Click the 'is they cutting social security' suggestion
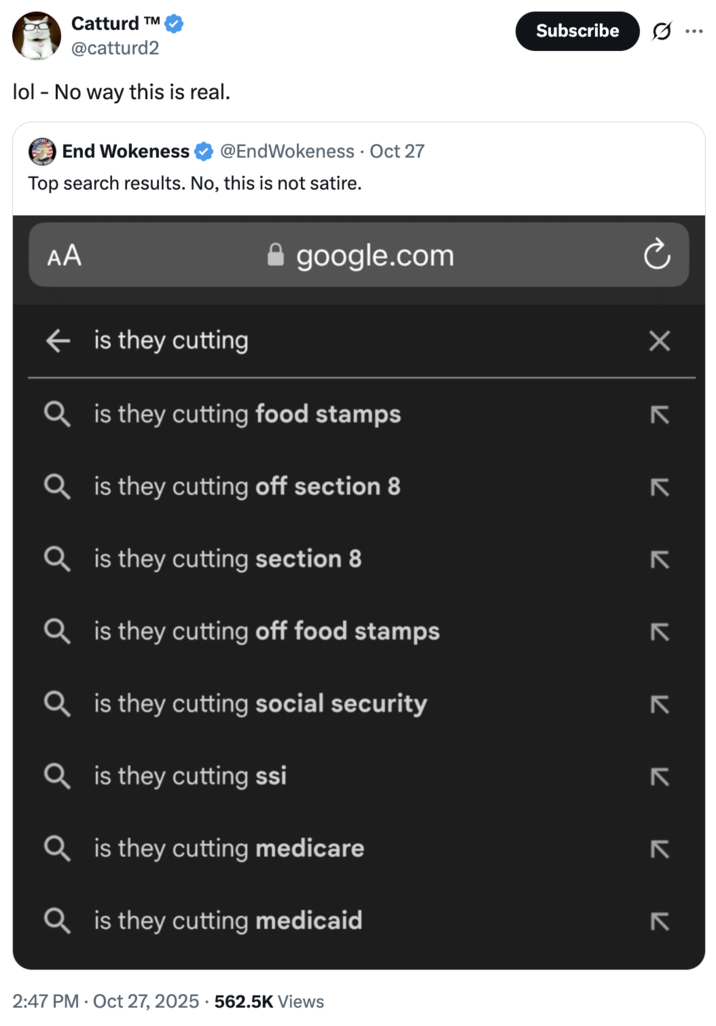 [260, 704]
